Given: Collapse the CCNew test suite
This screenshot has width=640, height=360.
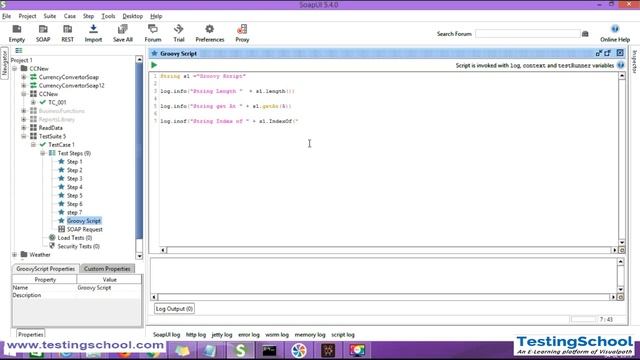Looking at the screenshot, I should point(24,94).
